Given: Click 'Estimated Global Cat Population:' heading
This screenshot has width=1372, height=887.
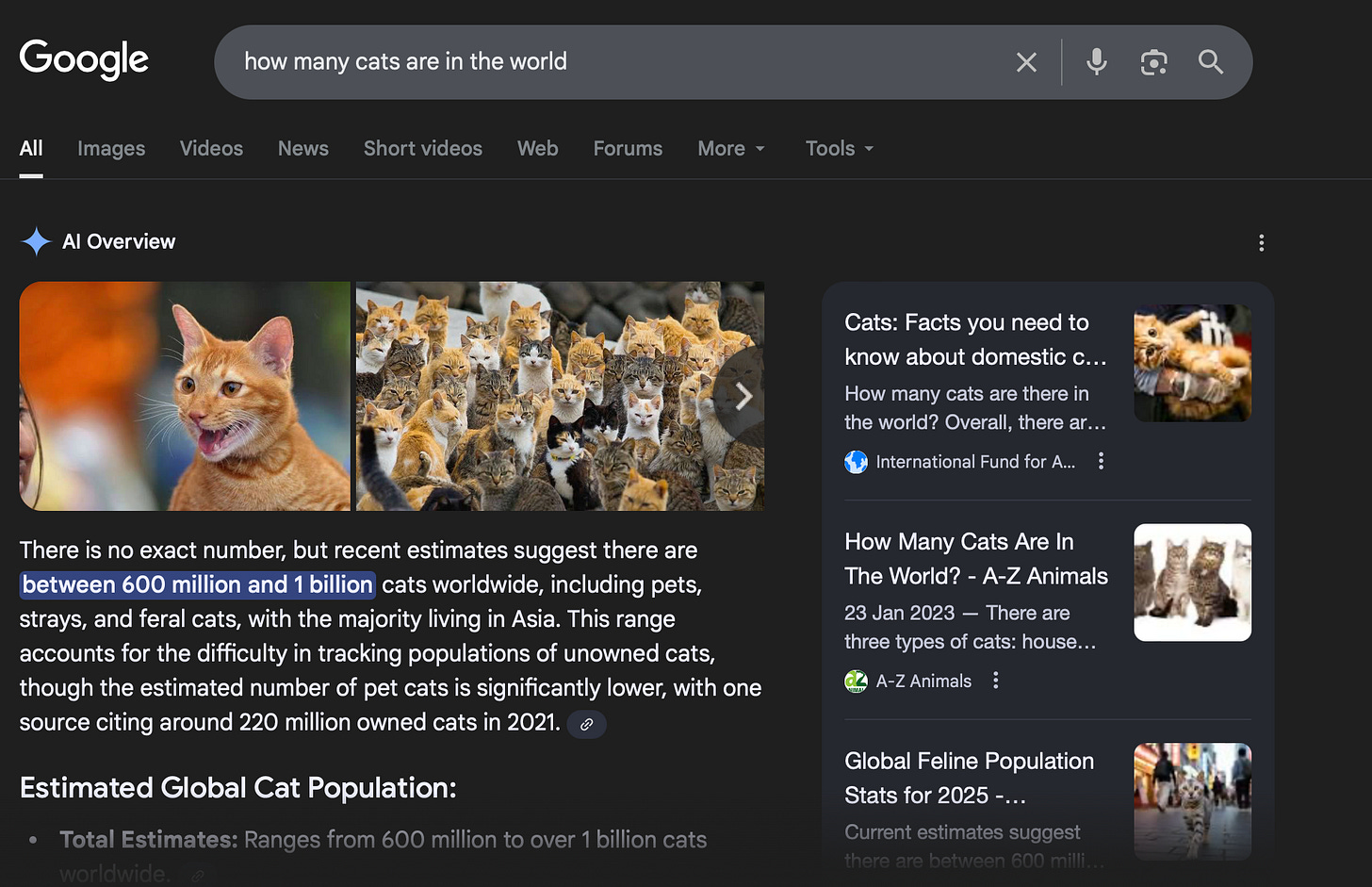Looking at the screenshot, I should [x=238, y=788].
